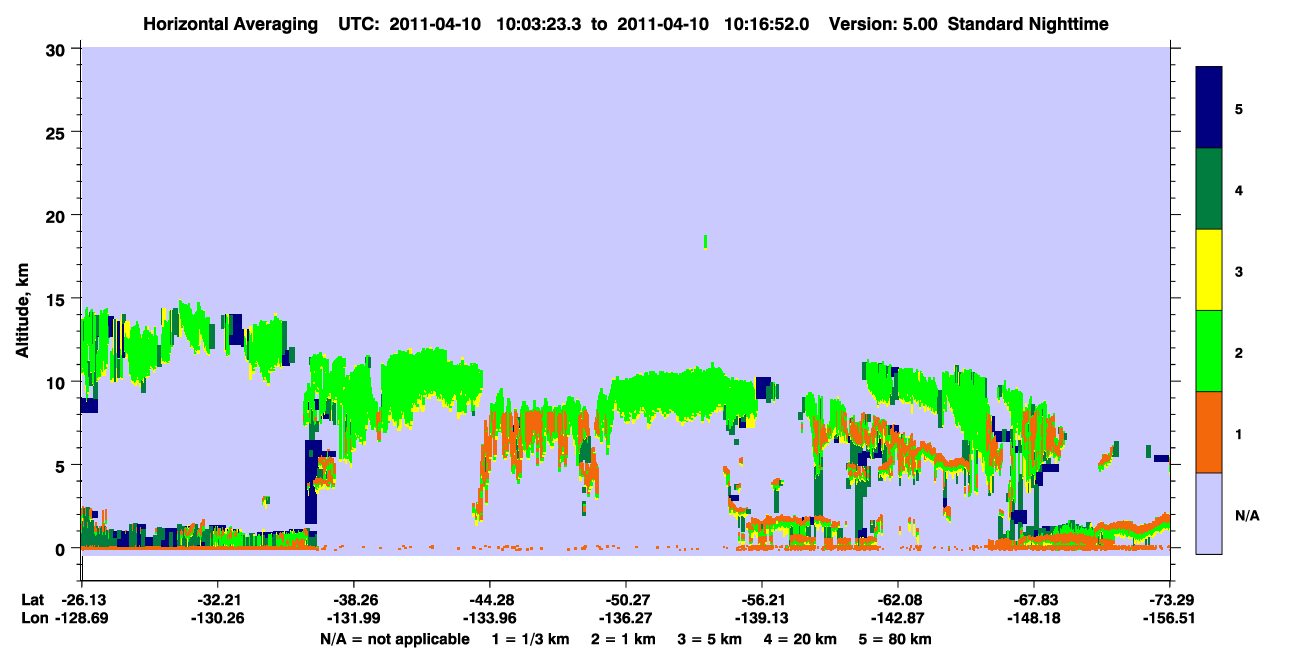
Task: Click the bright green colorbar segment labeled 2
Action: (x=1209, y=351)
